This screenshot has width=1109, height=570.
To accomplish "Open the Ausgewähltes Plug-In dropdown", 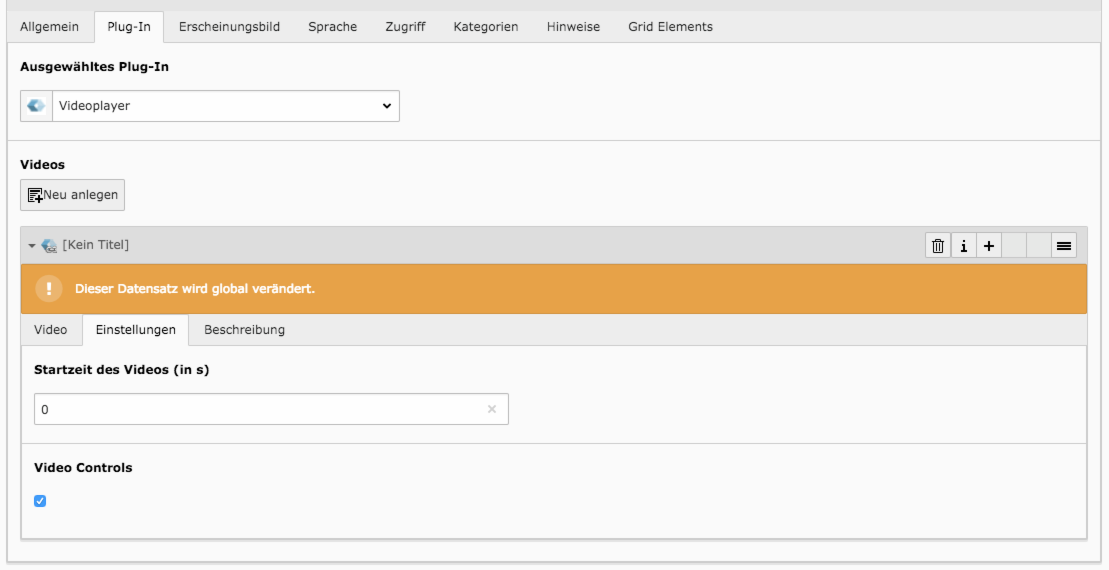I will pyautogui.click(x=226, y=106).
